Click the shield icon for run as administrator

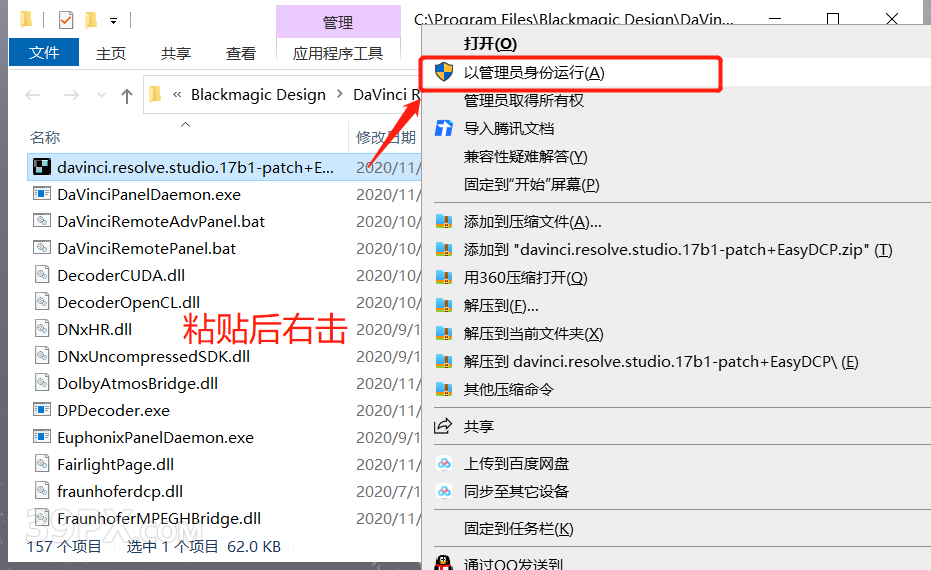click(x=444, y=72)
